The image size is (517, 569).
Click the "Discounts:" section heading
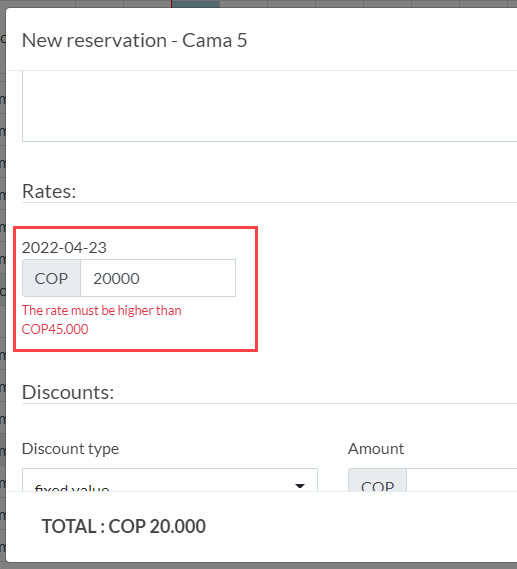click(x=68, y=392)
